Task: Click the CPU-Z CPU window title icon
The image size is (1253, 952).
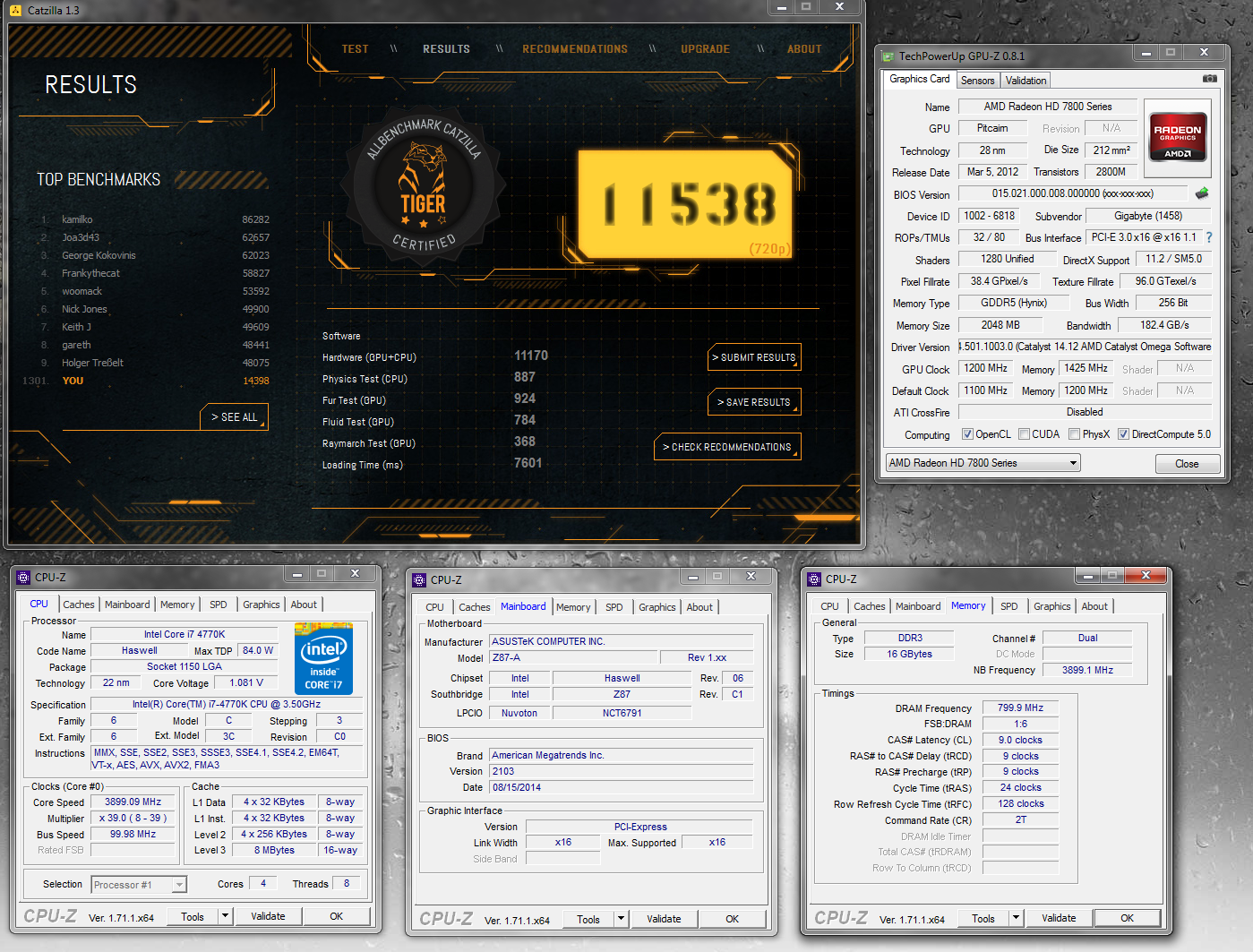Action: (x=23, y=578)
